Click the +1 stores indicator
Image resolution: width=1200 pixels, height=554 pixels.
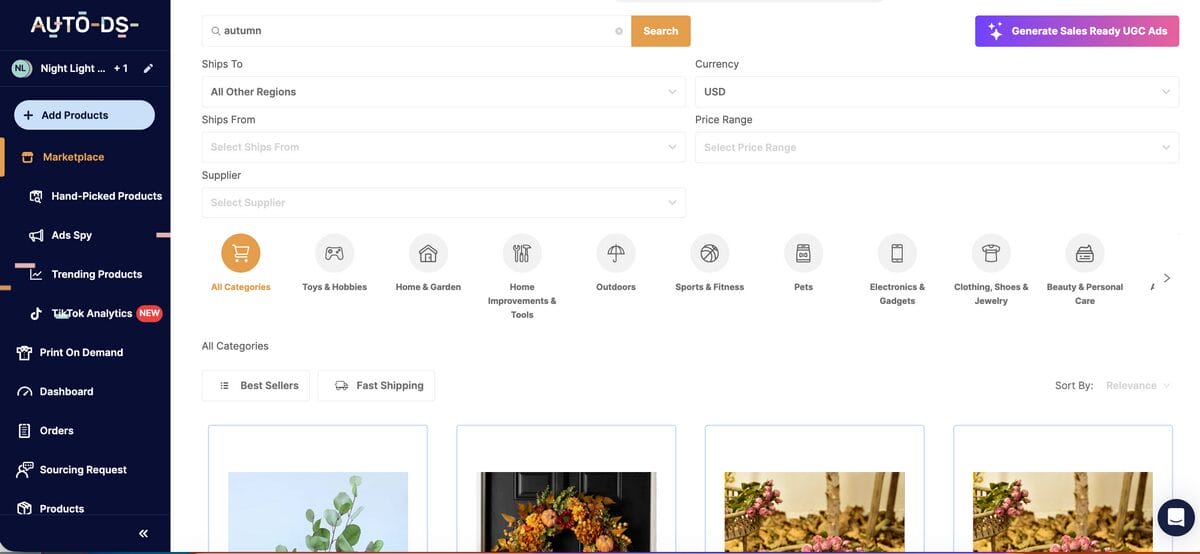[x=121, y=69]
